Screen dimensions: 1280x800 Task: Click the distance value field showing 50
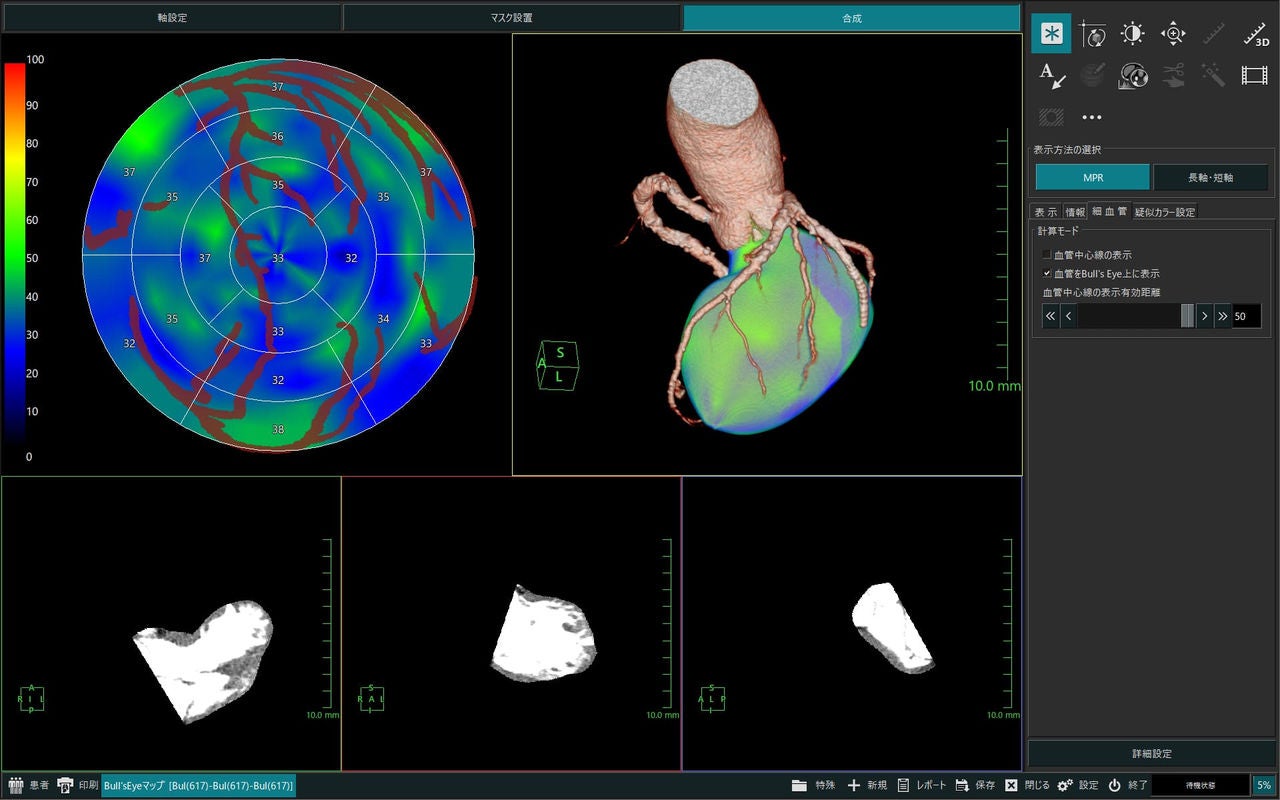point(1247,316)
